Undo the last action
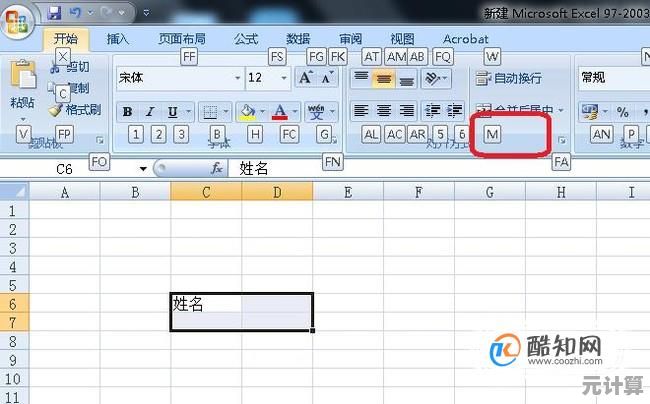 (75, 12)
